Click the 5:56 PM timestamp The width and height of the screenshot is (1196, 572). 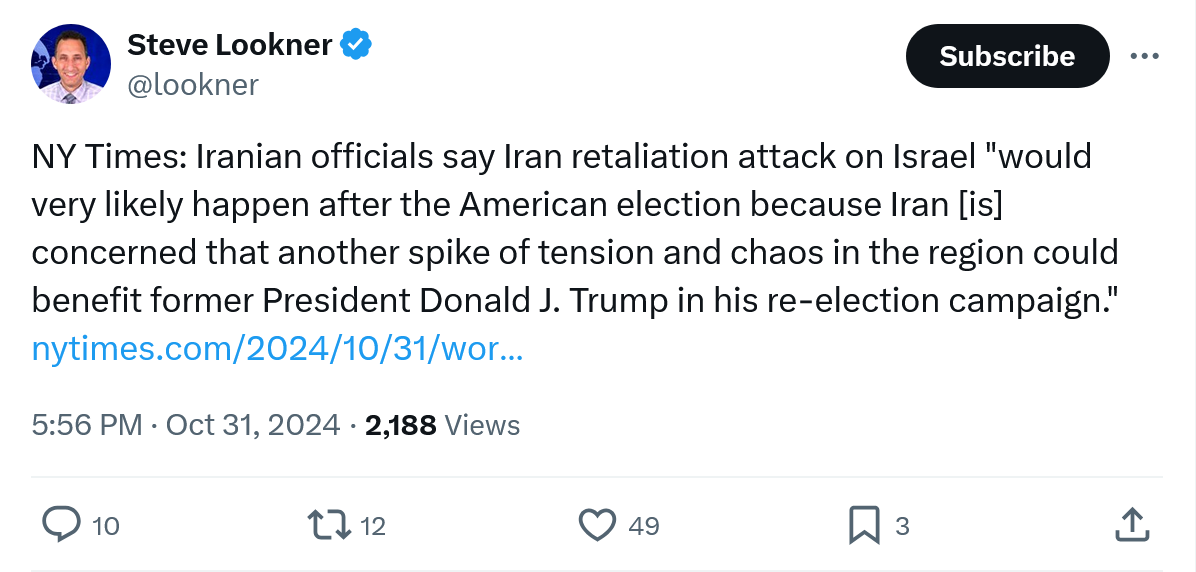[87, 425]
